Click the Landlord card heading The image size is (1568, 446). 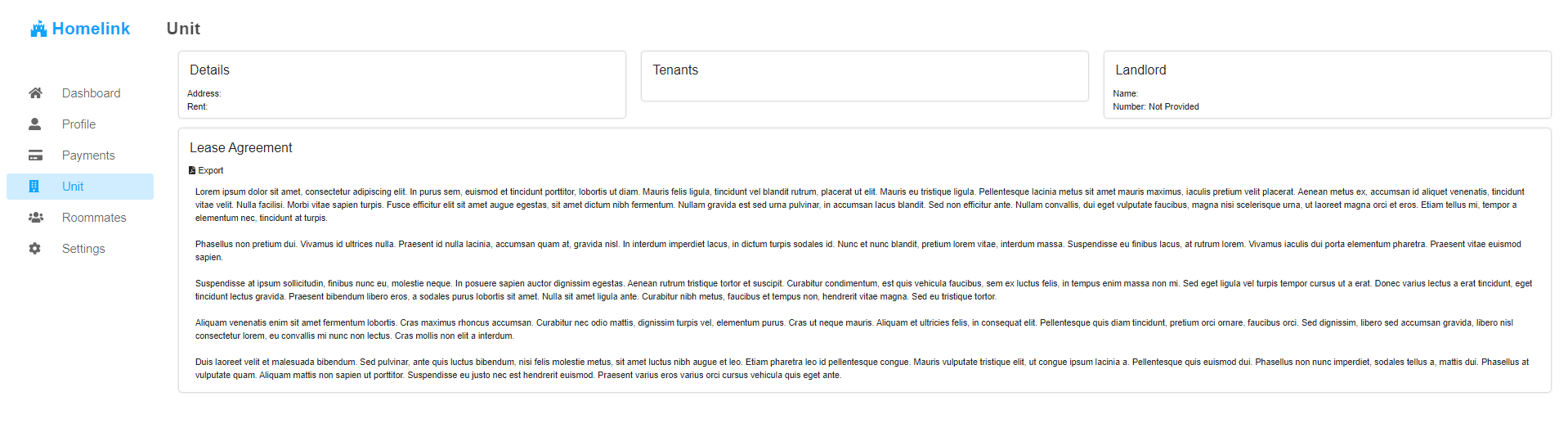(1140, 70)
